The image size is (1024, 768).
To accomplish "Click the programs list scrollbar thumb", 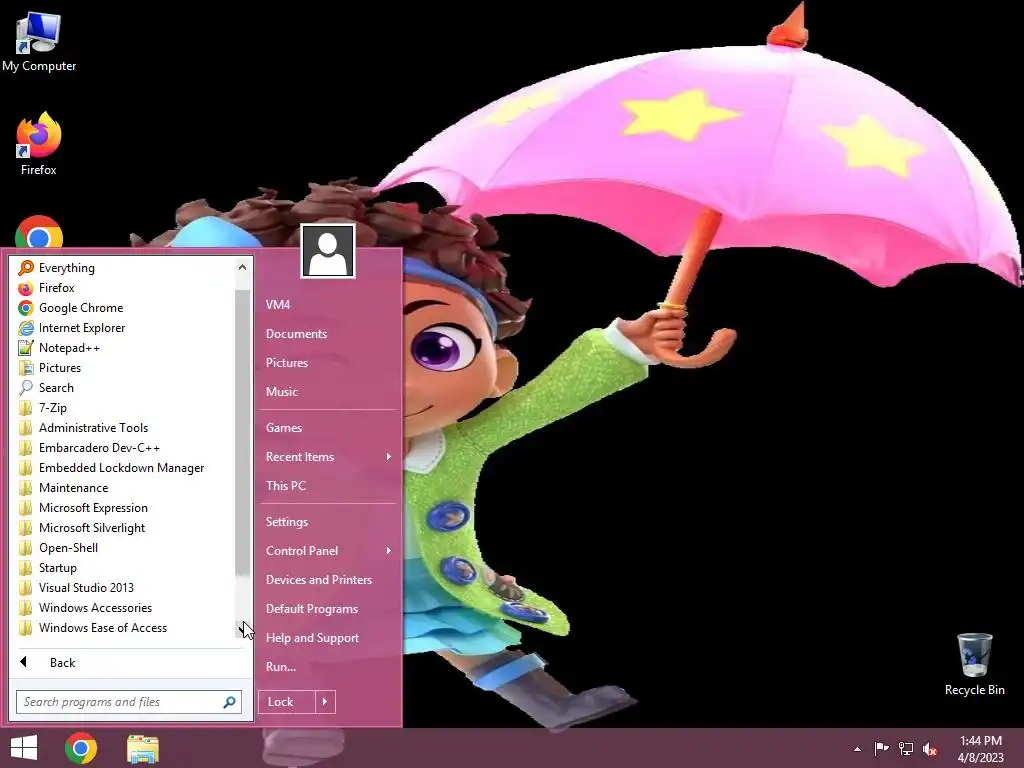I will 242,432.
